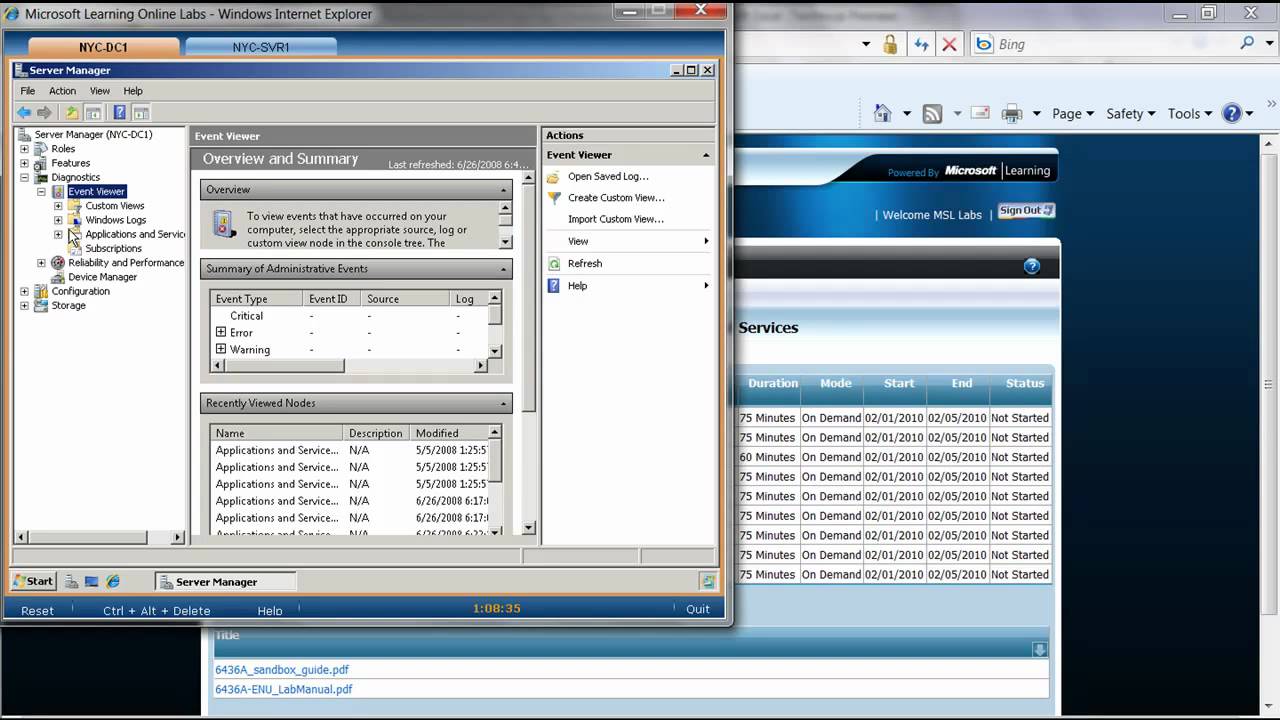1280x720 pixels.
Task: Expand the Features tree node
Action: coord(25,163)
